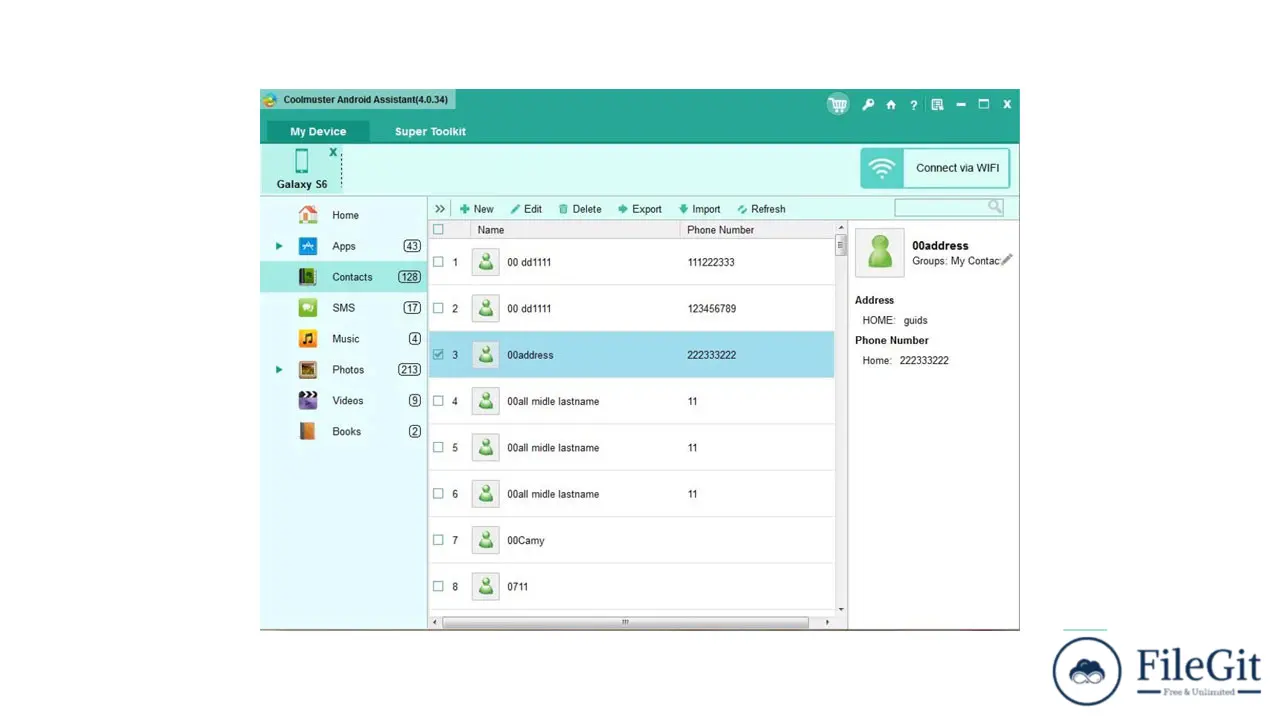Select contact name 00Camy

(x=526, y=540)
